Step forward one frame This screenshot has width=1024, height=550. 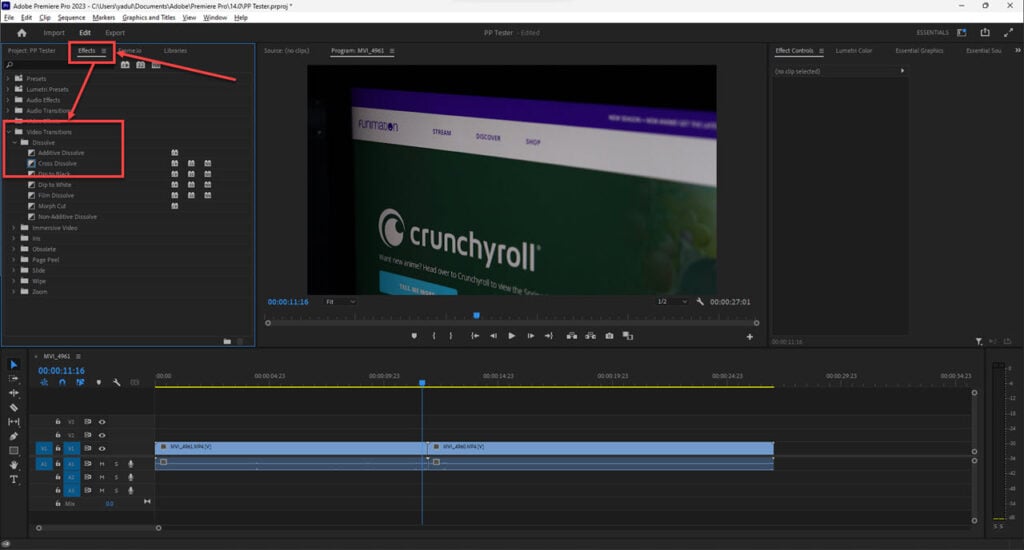531,336
